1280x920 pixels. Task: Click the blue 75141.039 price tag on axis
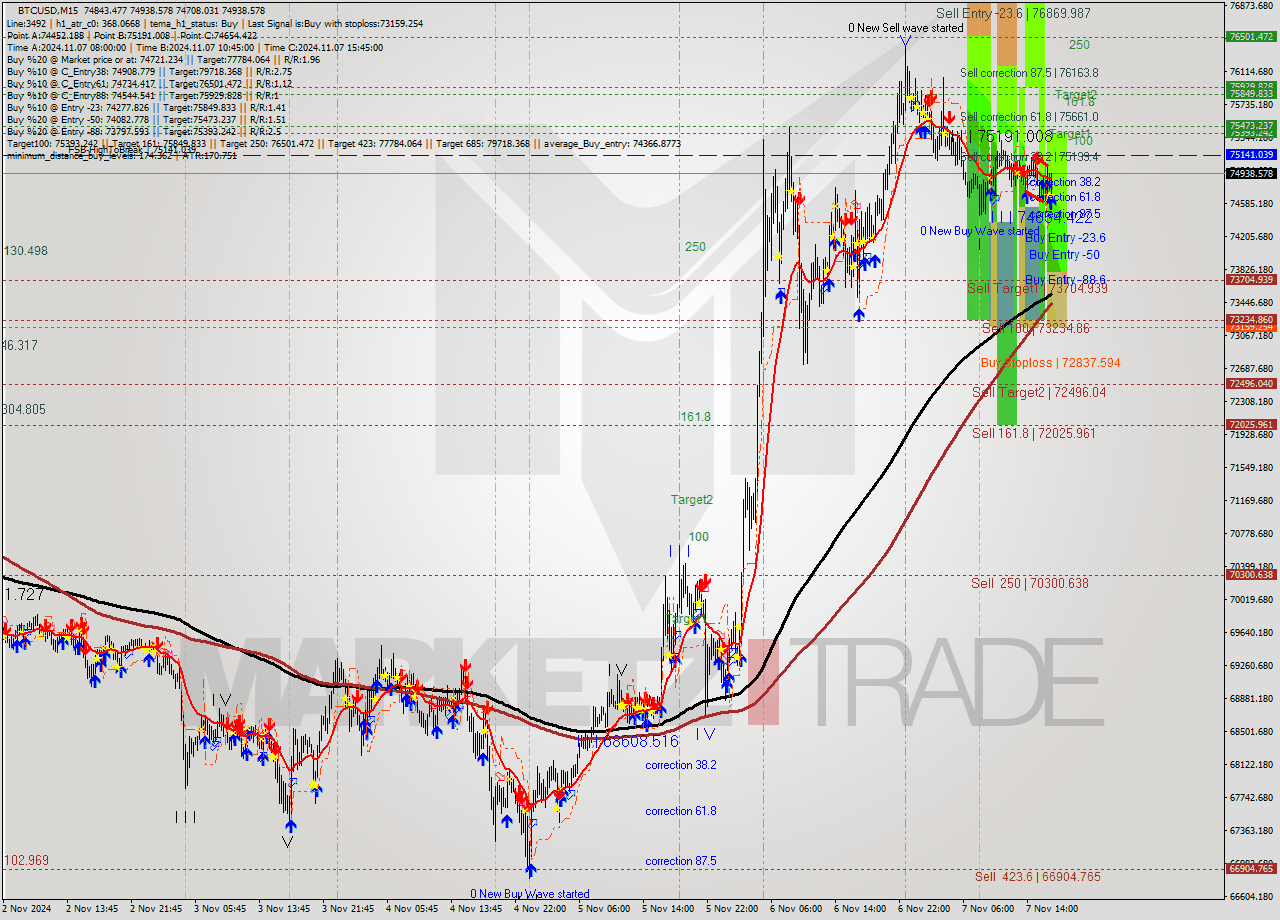1251,155
